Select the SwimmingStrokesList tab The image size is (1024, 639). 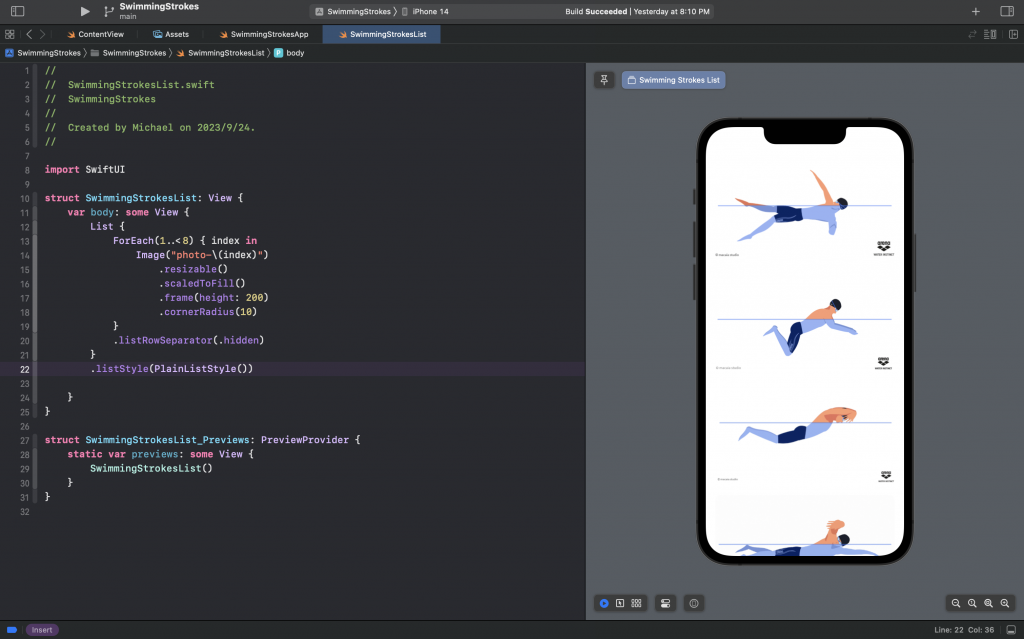(x=382, y=34)
